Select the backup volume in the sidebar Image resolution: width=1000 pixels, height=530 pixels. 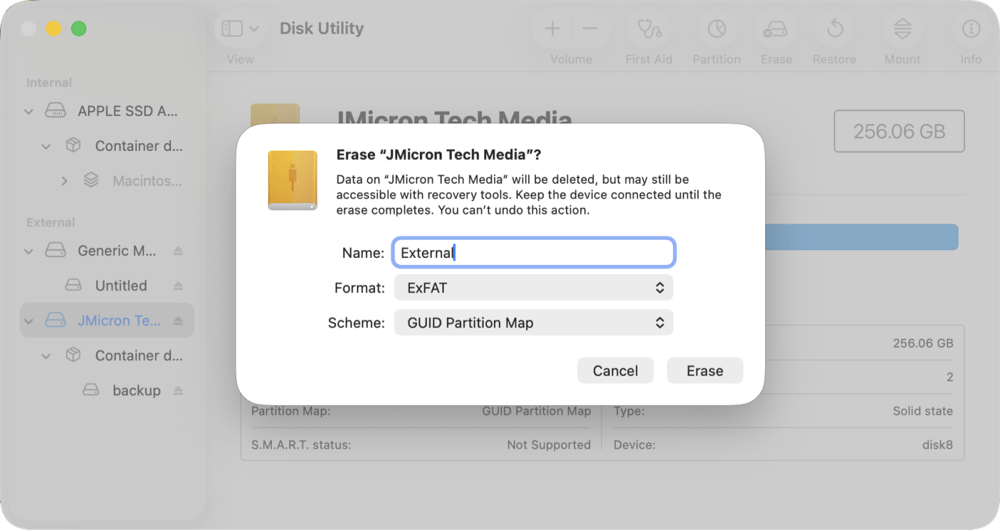tap(136, 390)
